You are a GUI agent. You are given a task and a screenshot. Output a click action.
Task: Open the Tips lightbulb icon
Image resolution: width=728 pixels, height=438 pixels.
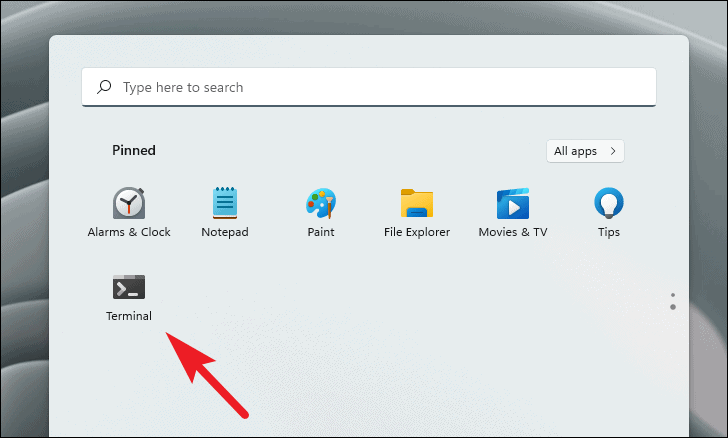(609, 203)
